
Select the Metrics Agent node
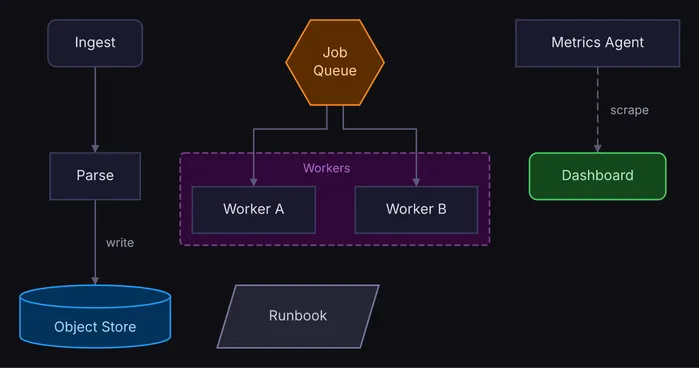click(597, 43)
